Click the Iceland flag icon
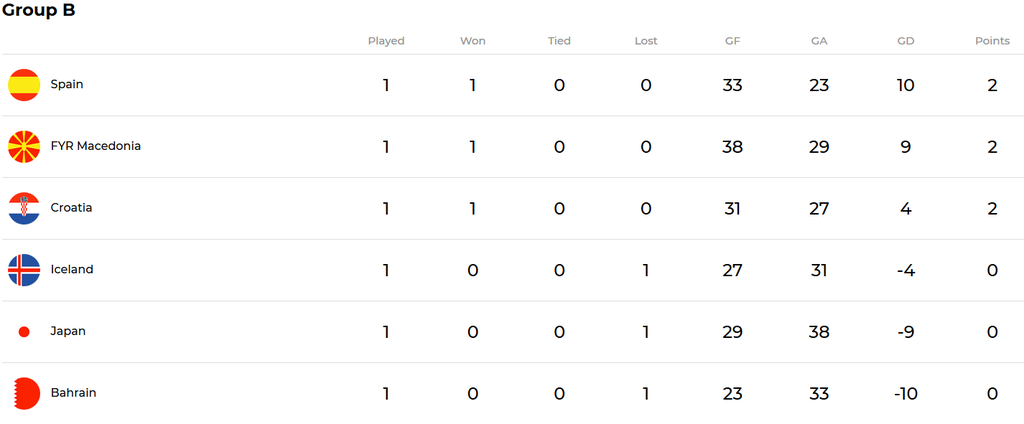This screenshot has width=1024, height=424. click(24, 270)
